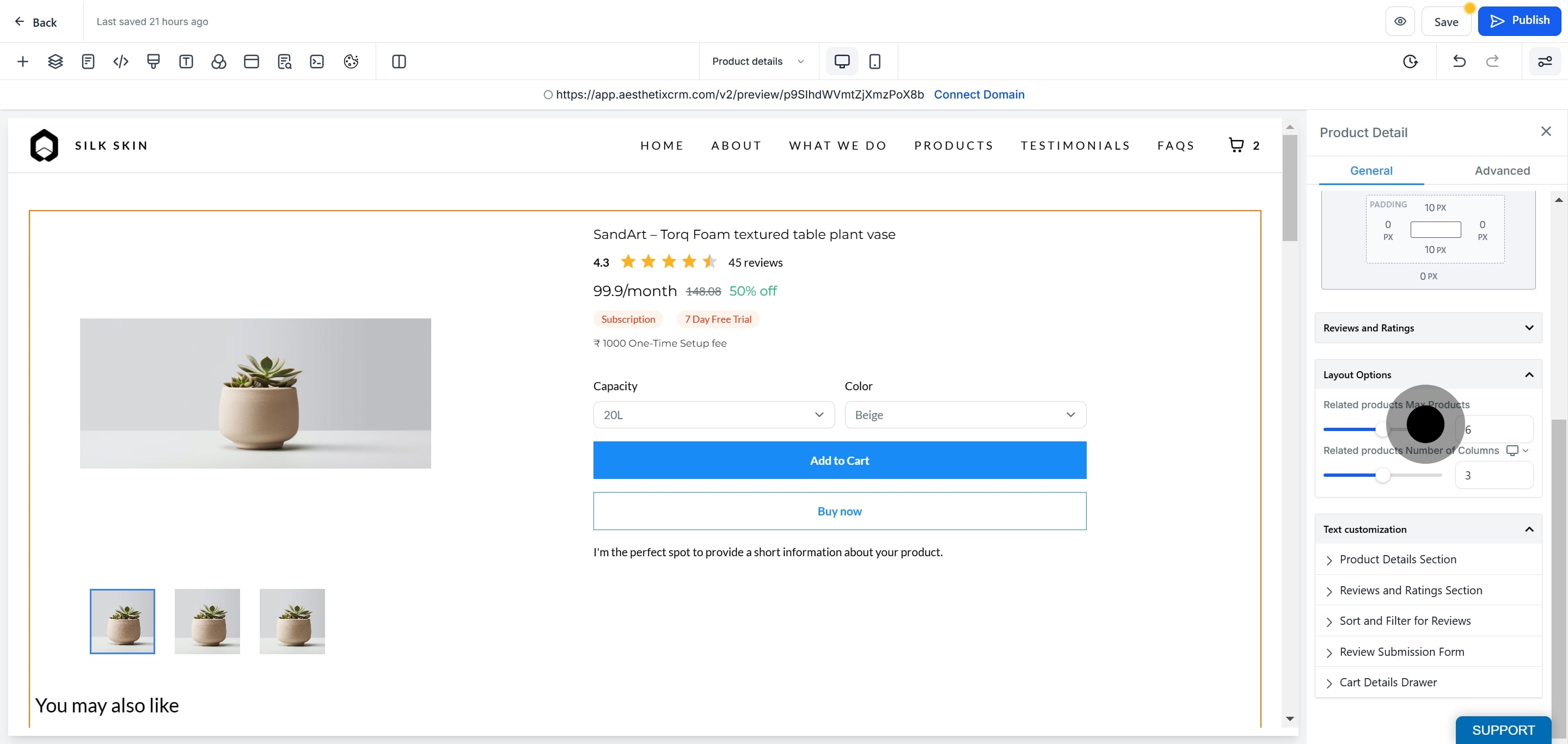Open version history clock icon
This screenshot has height=744, width=1568.
coord(1410,62)
